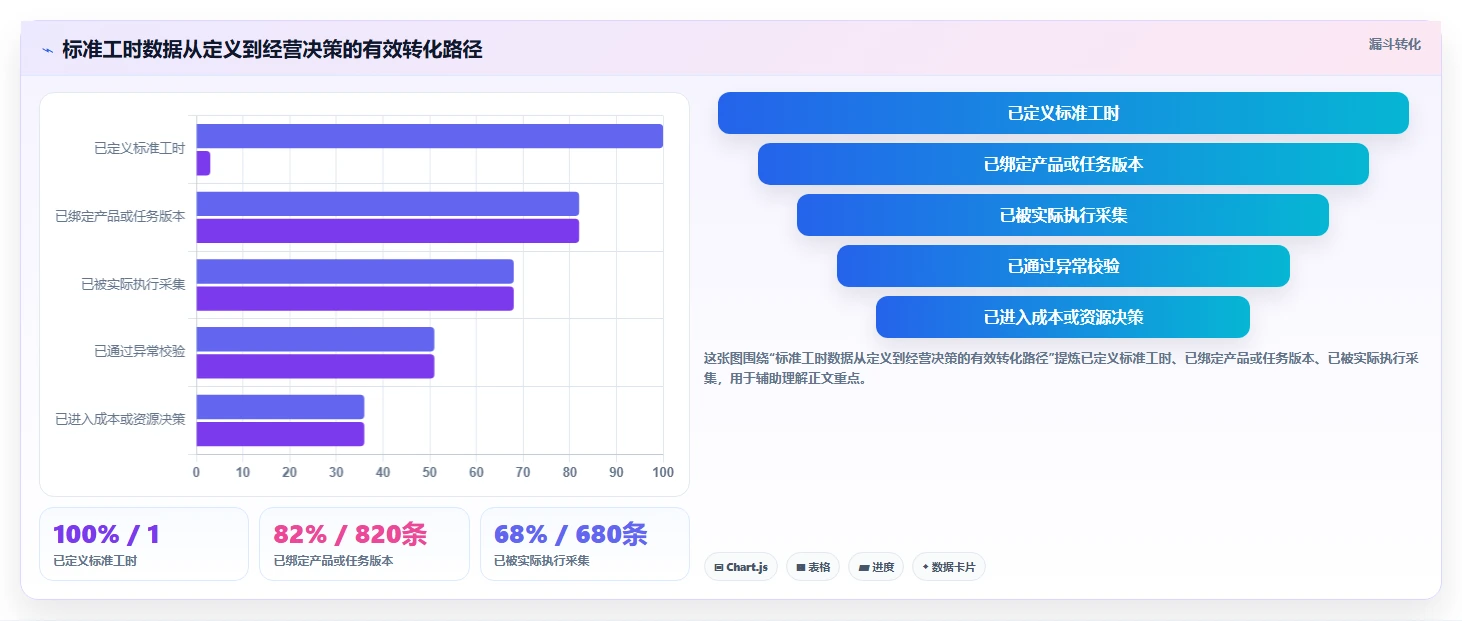This screenshot has height=621, width=1462.
Task: Click the lower purple bar for 已被实际执行采集
Action: [354, 298]
